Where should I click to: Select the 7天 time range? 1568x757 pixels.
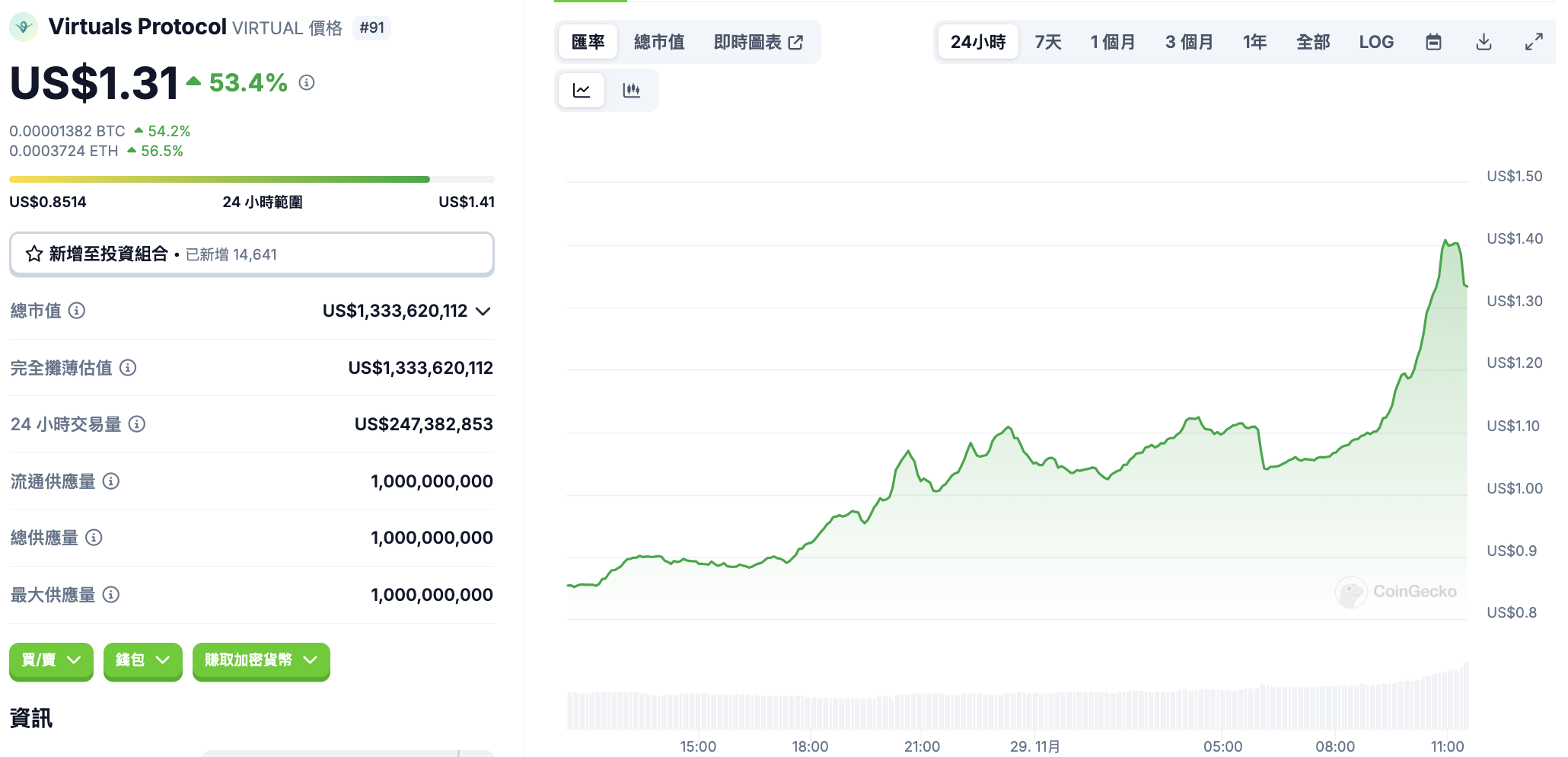point(1047,42)
